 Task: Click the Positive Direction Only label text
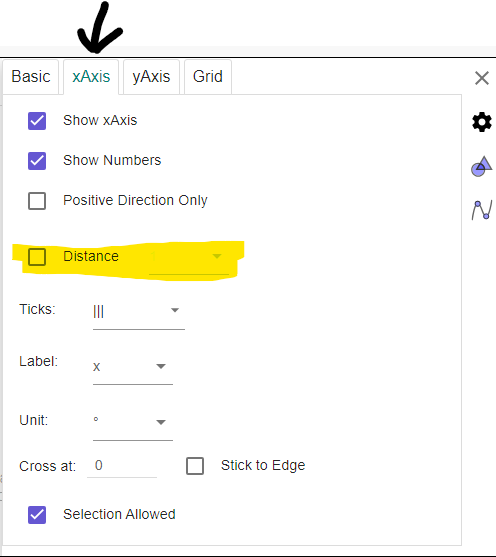(135, 200)
